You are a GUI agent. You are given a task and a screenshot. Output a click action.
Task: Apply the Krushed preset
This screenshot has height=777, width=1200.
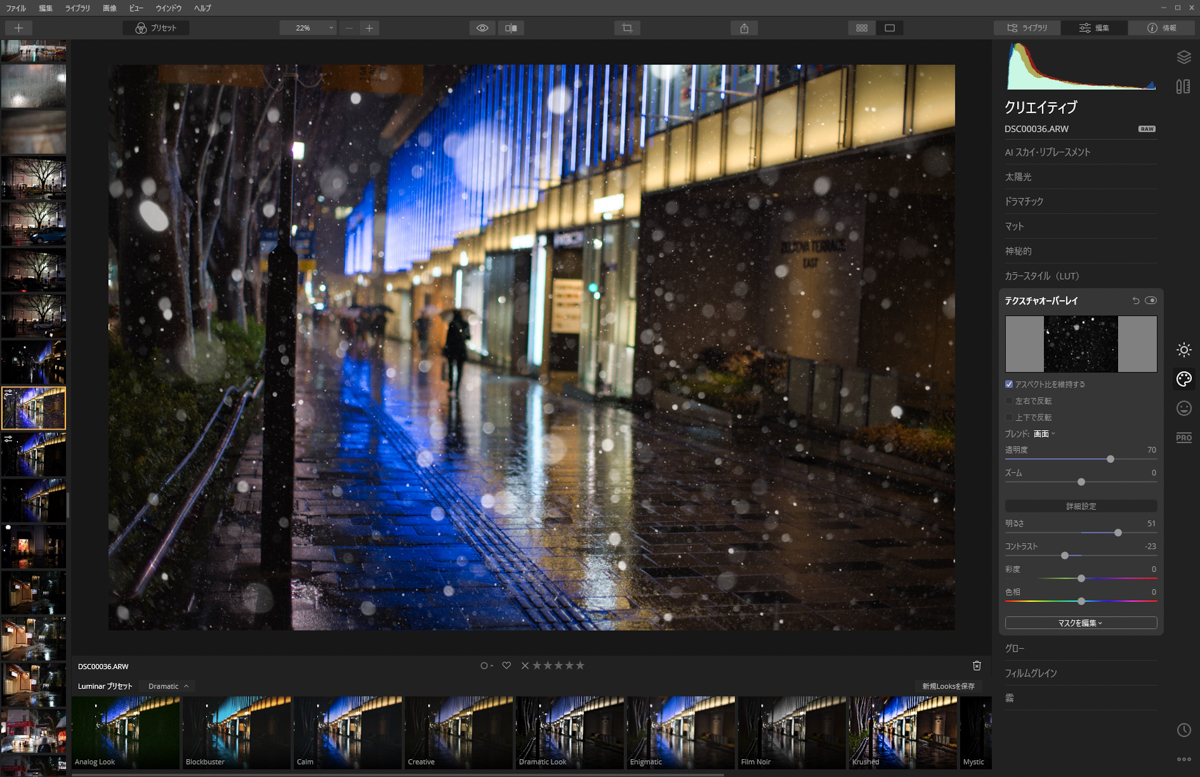pyautogui.click(x=902, y=733)
